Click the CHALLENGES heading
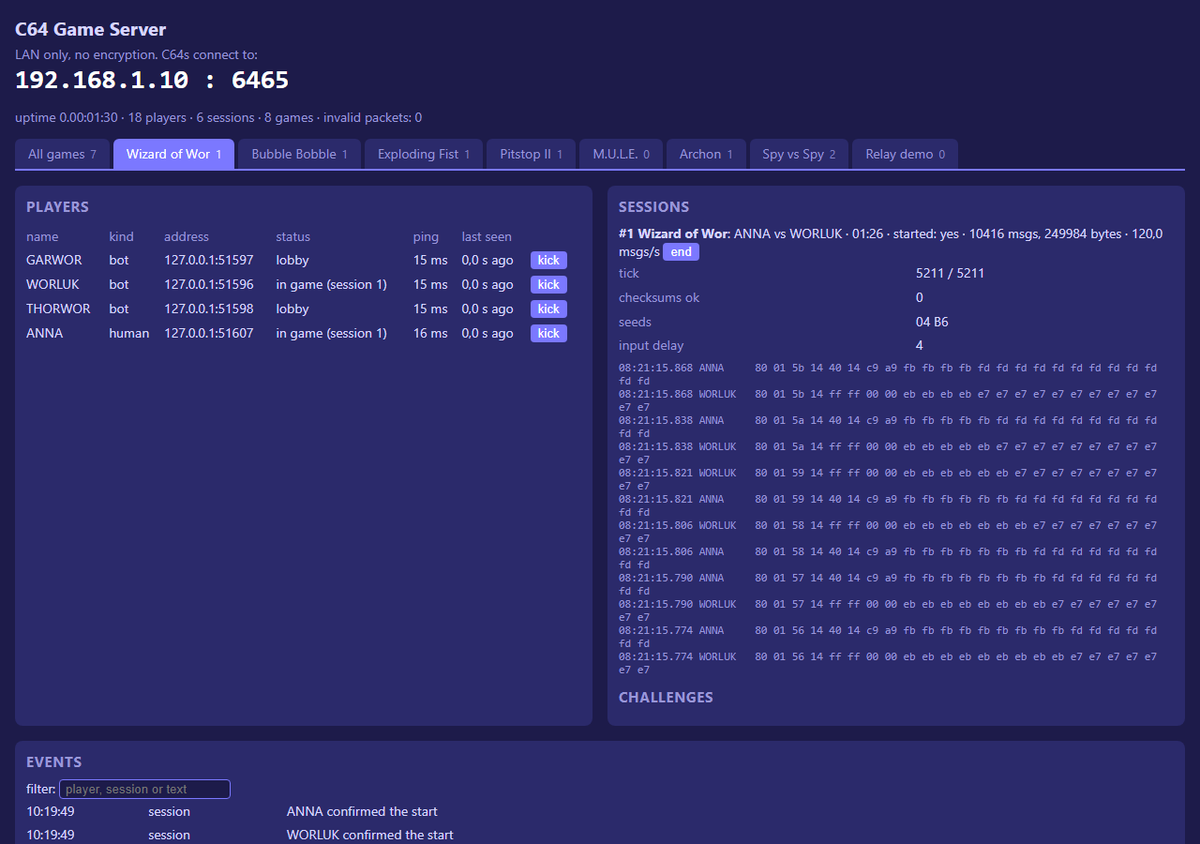 click(x=666, y=697)
